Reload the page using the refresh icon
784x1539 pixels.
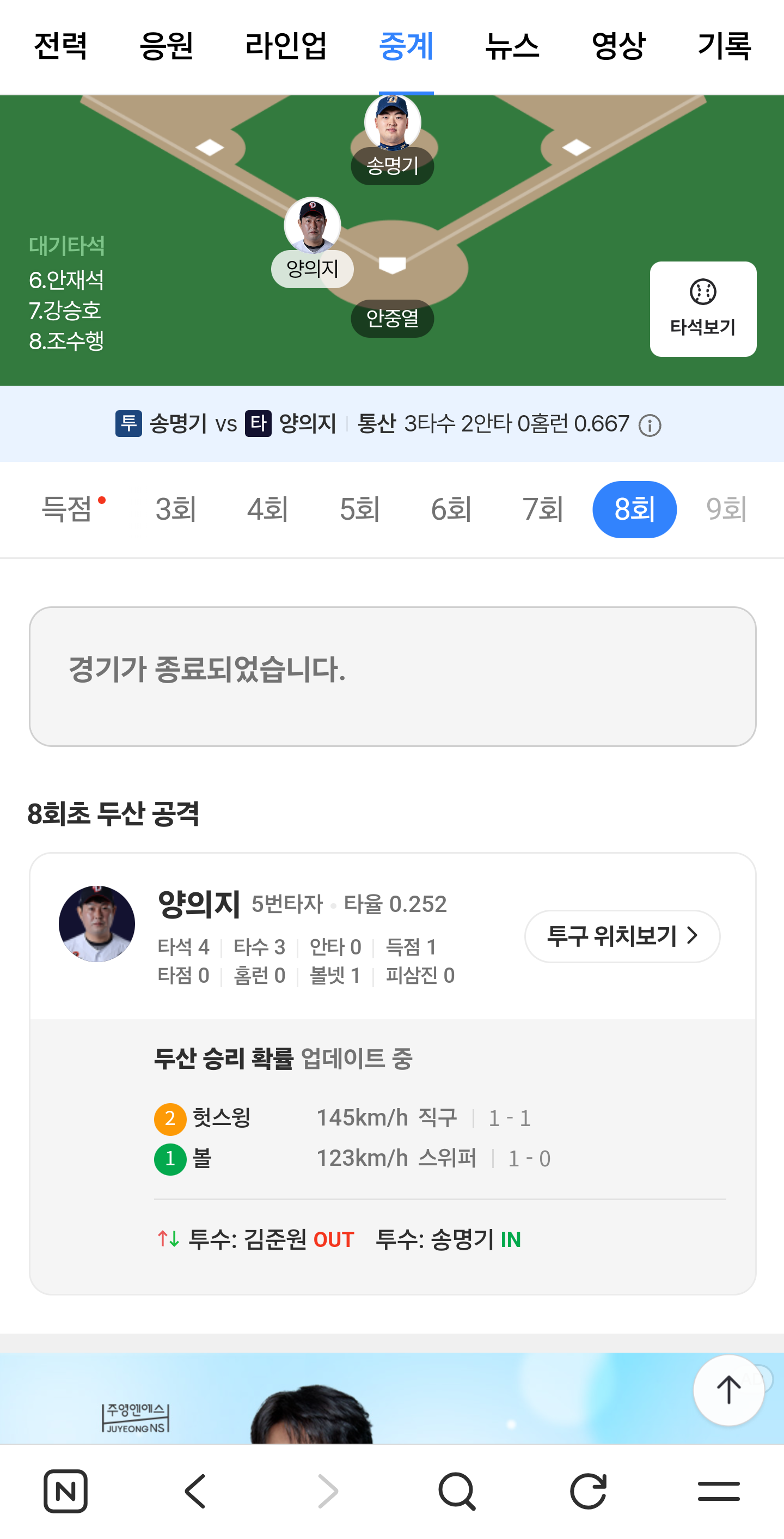588,1492
